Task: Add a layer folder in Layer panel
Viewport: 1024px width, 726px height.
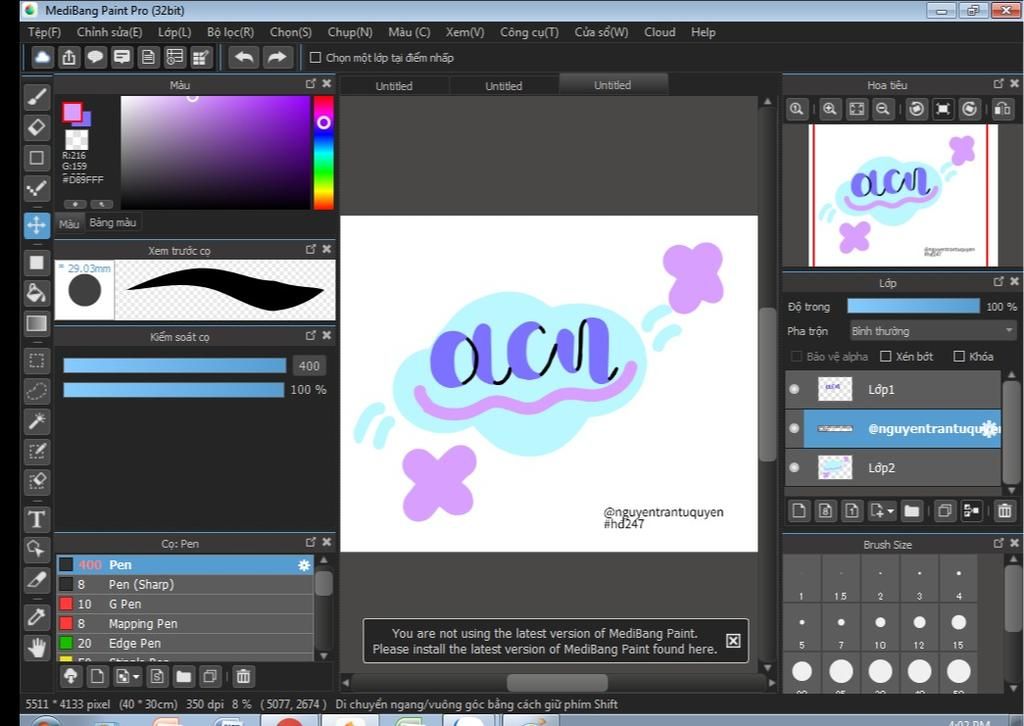Action: click(912, 511)
